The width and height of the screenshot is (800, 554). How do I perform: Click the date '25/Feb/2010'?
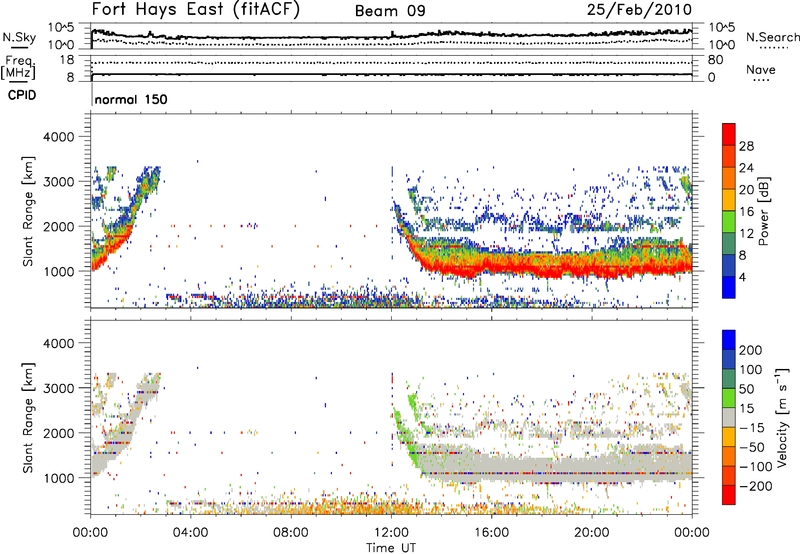point(639,9)
